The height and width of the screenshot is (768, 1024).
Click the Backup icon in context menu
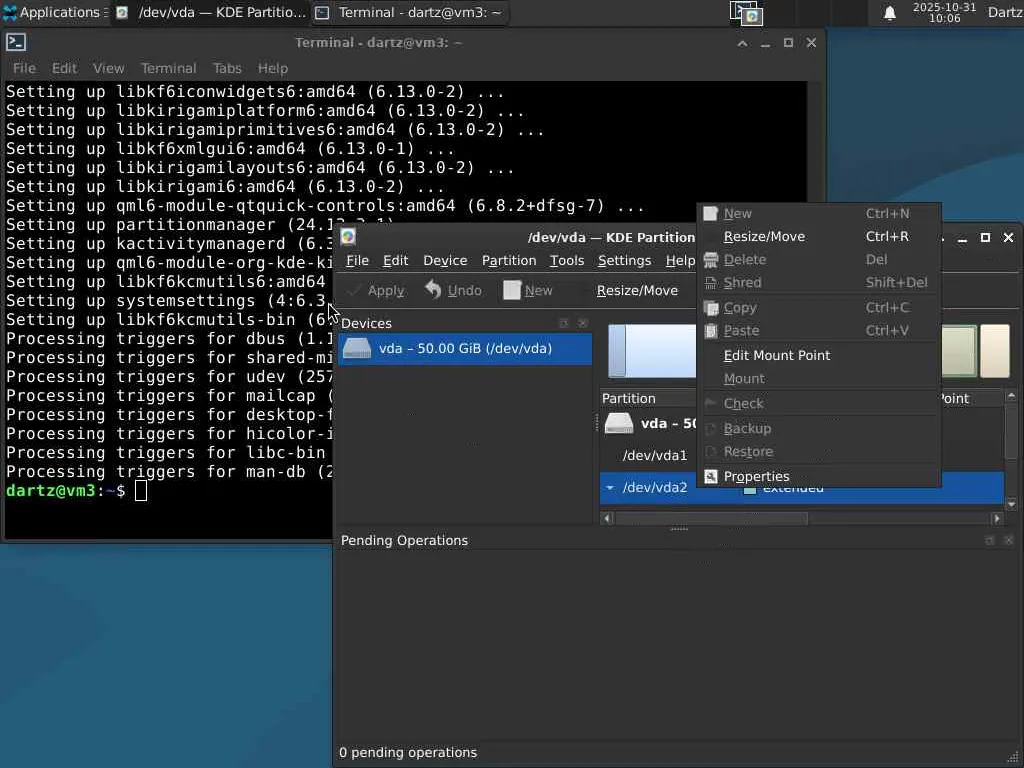[711, 428]
